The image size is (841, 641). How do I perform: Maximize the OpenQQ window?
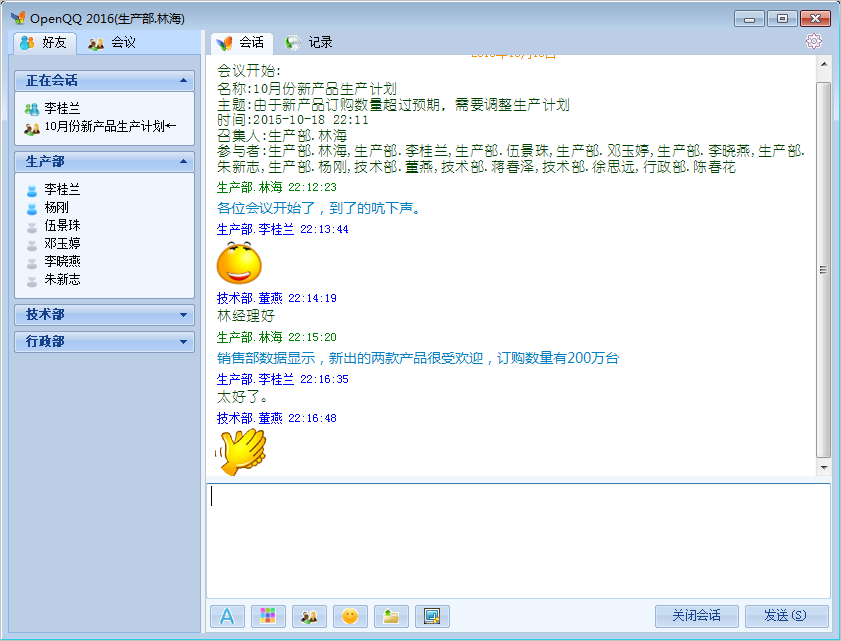click(782, 19)
